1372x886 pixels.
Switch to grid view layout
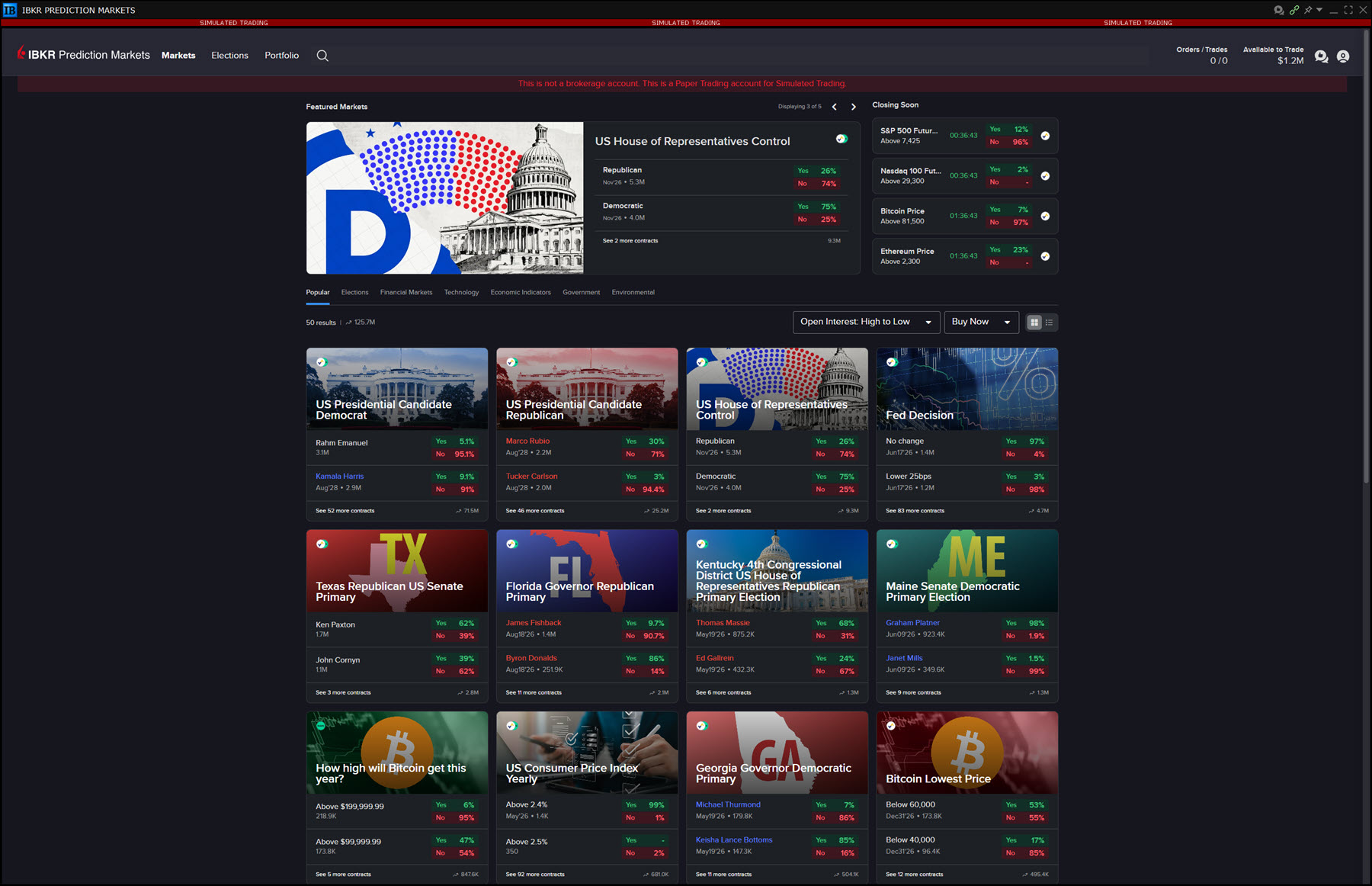click(1034, 323)
